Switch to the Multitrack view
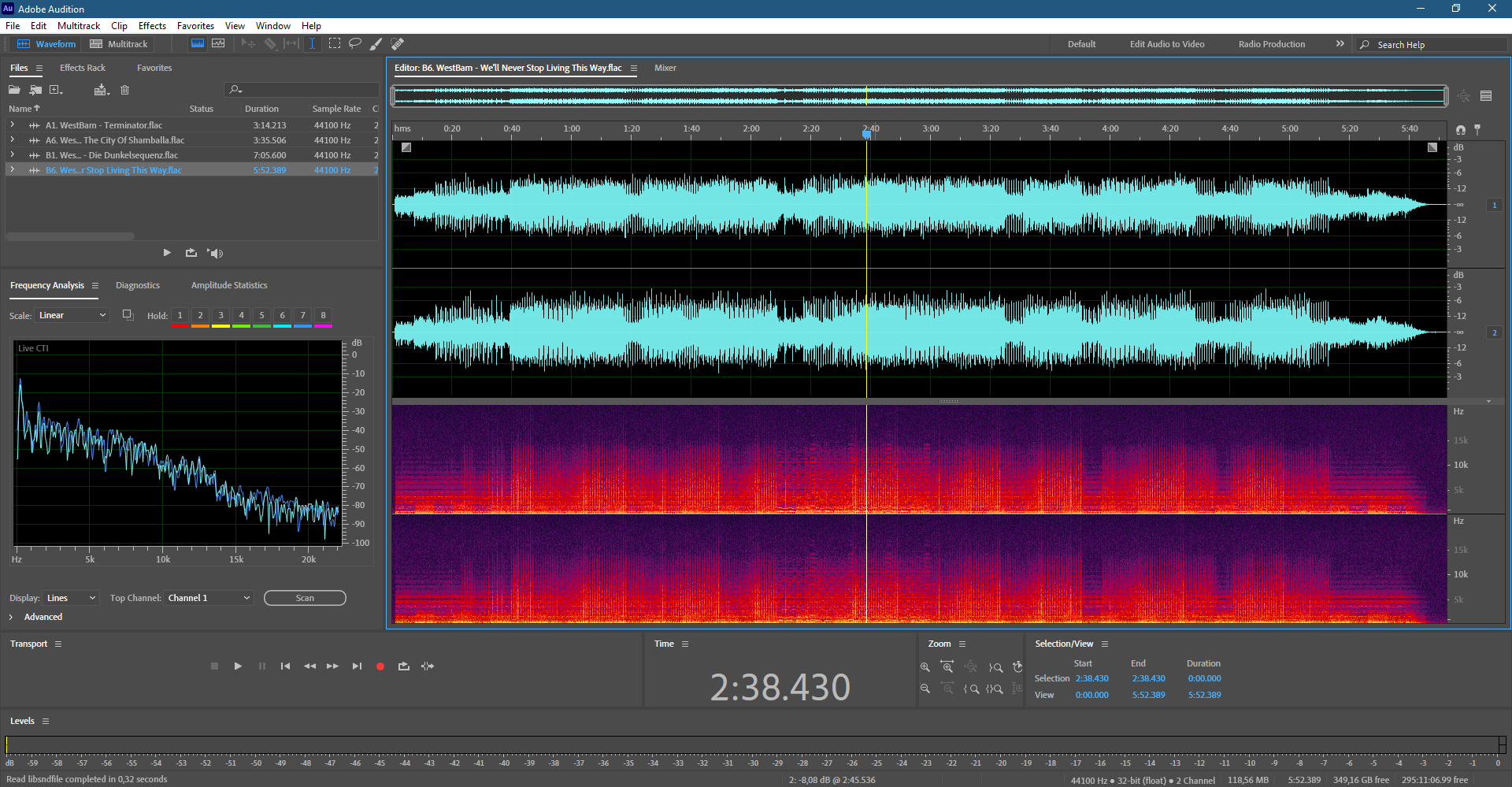 tap(119, 44)
